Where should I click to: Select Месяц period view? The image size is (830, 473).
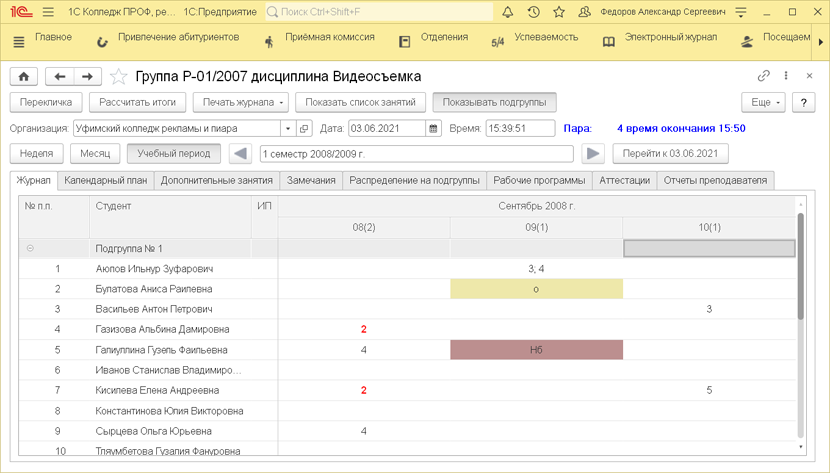[95, 154]
